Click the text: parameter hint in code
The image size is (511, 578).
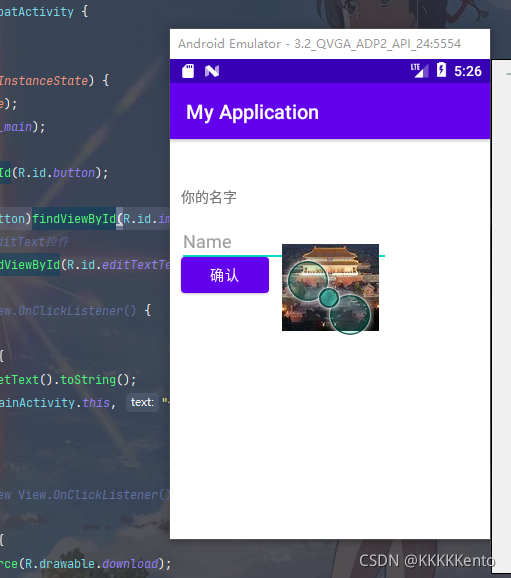(142, 402)
